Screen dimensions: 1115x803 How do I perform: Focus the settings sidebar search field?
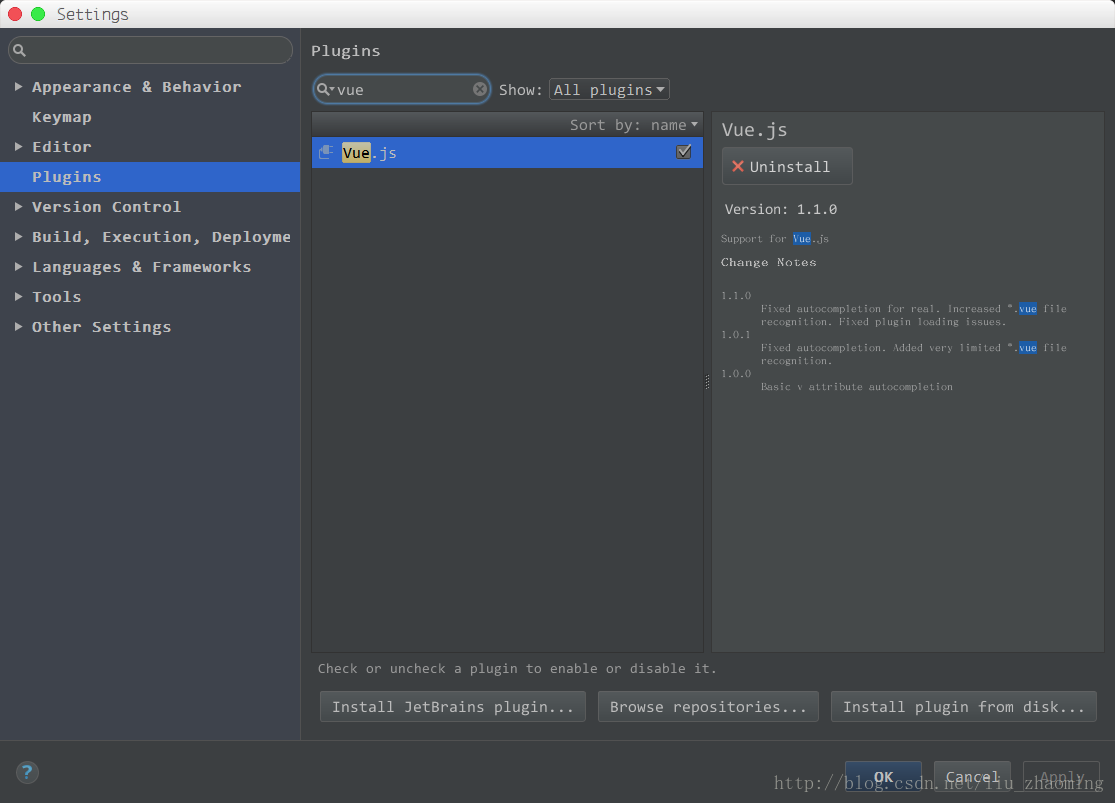pos(150,50)
